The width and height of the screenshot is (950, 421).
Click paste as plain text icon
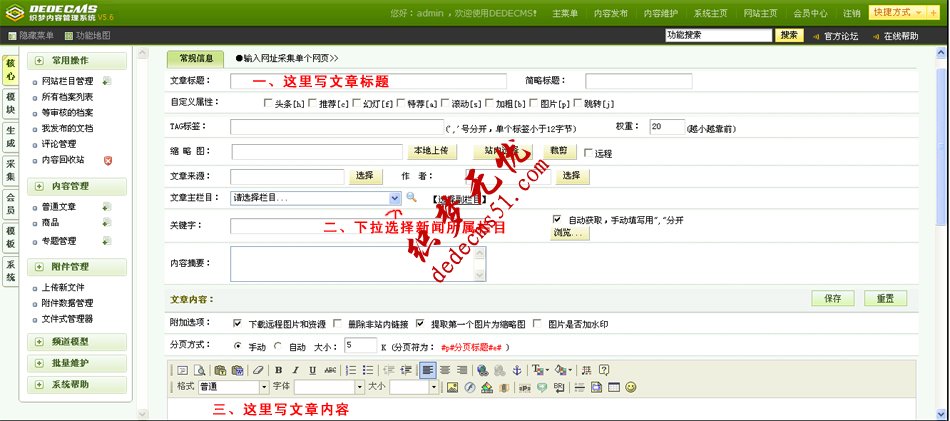pyautogui.click(x=220, y=370)
